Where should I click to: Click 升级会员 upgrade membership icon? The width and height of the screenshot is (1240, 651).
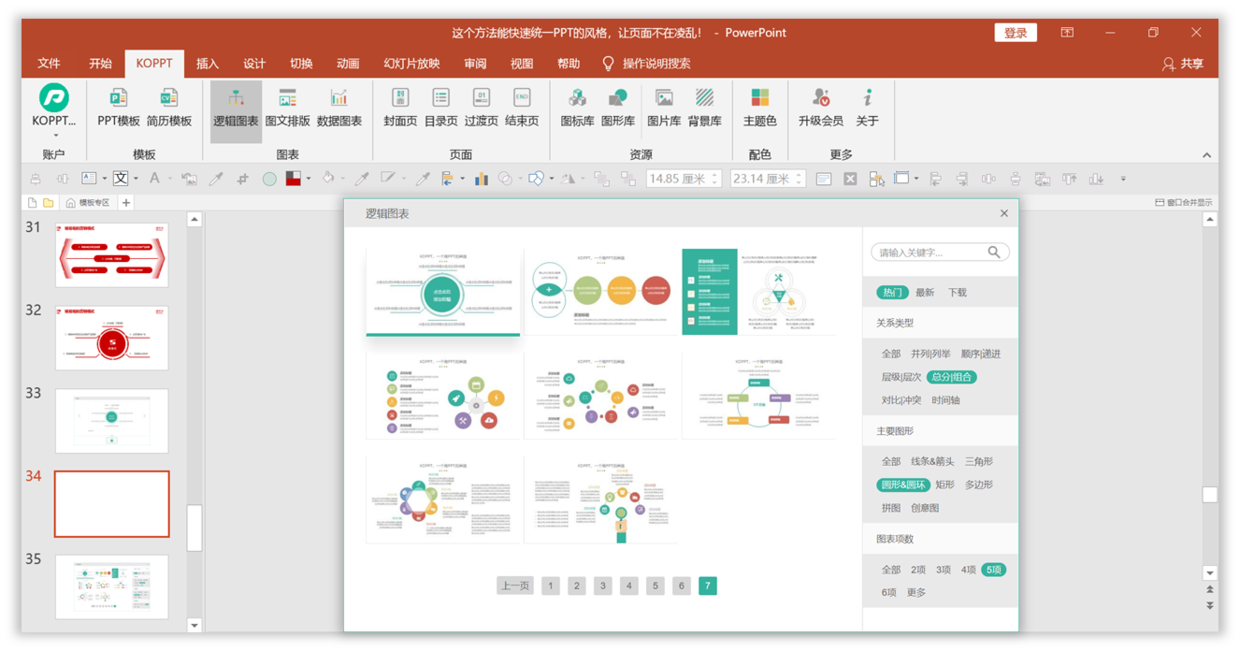tap(821, 98)
